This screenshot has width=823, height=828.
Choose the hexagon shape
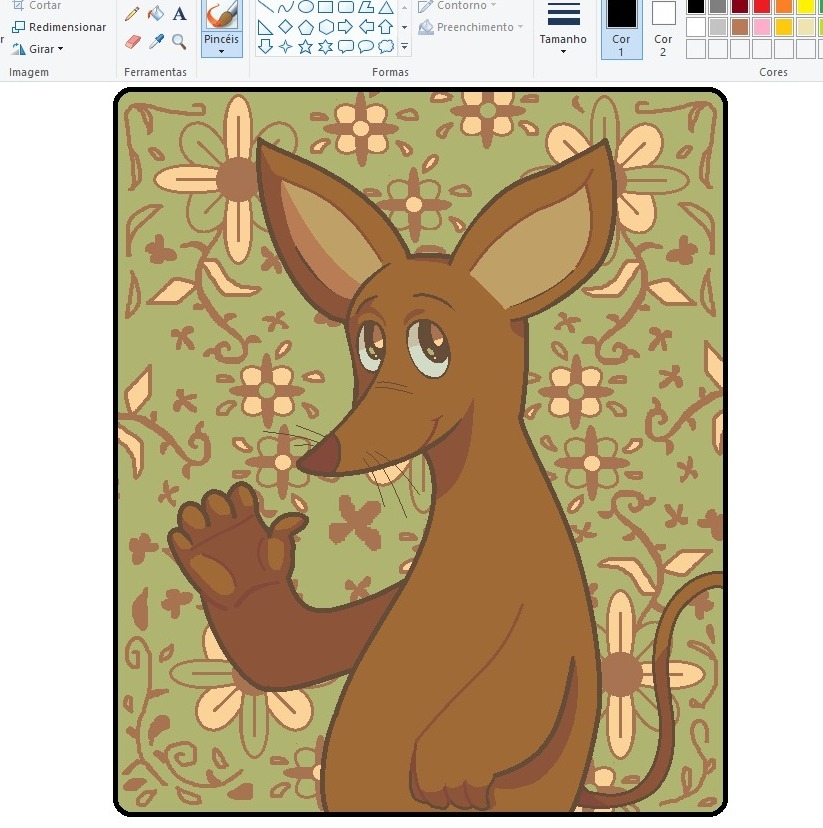pyautogui.click(x=325, y=27)
